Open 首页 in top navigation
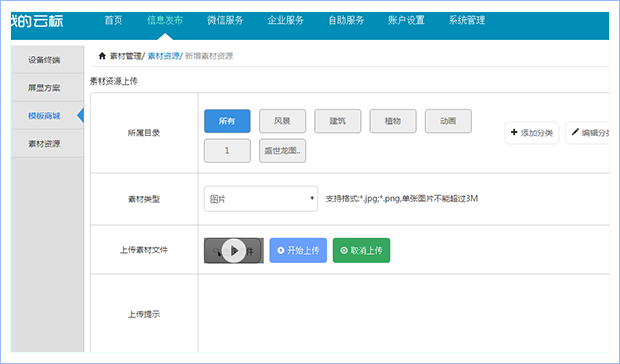The height and width of the screenshot is (364, 620). (113, 20)
